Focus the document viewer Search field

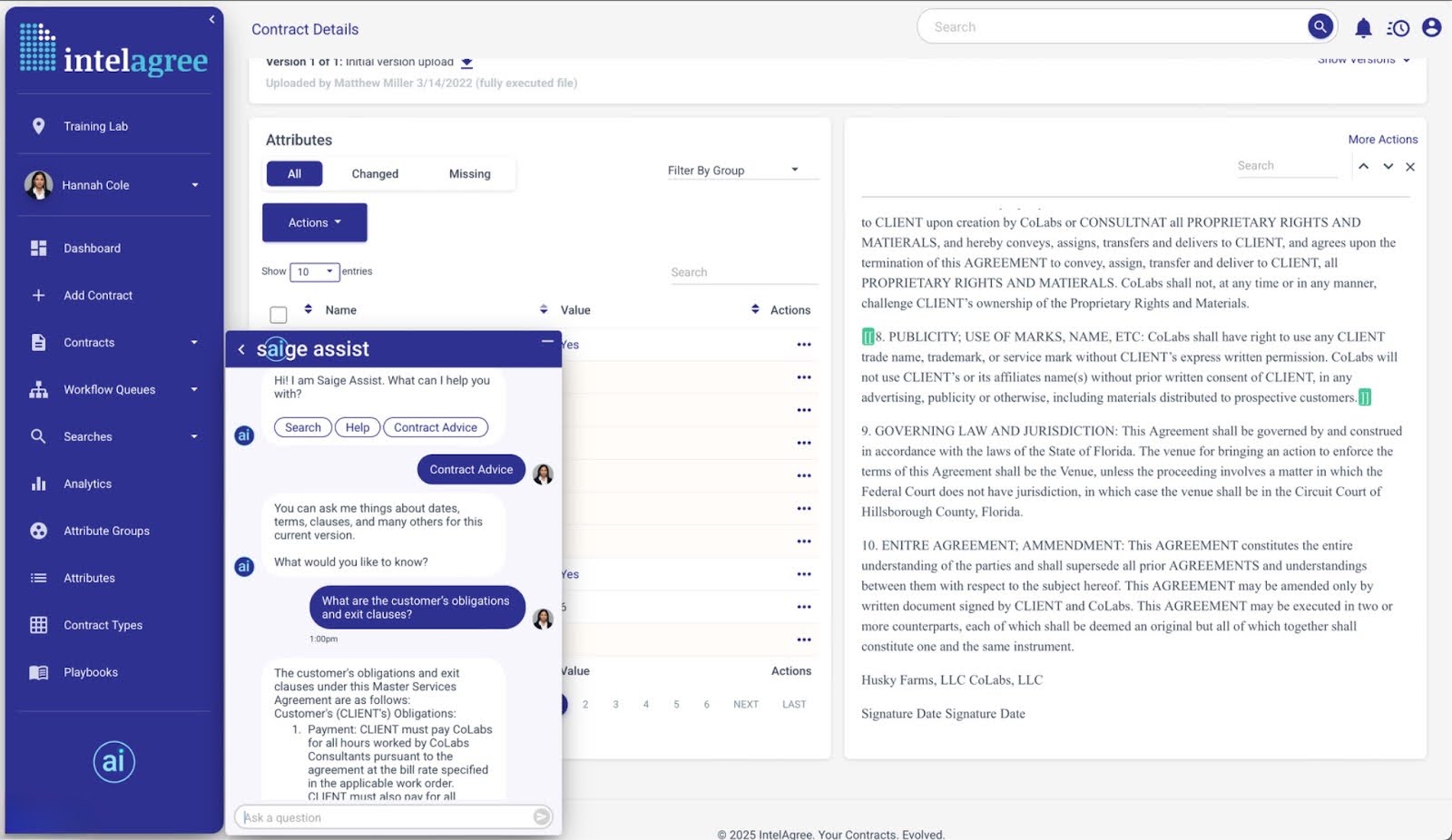pos(1287,165)
